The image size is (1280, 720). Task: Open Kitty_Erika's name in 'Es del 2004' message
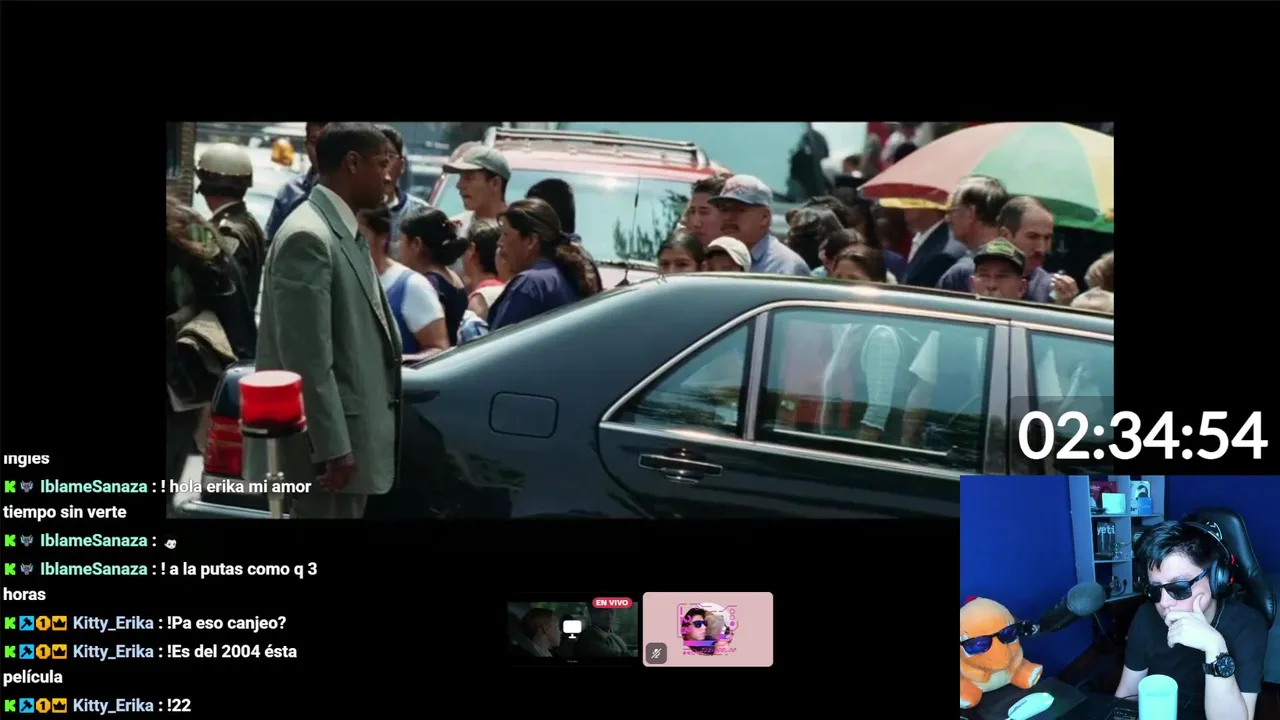click(113, 651)
